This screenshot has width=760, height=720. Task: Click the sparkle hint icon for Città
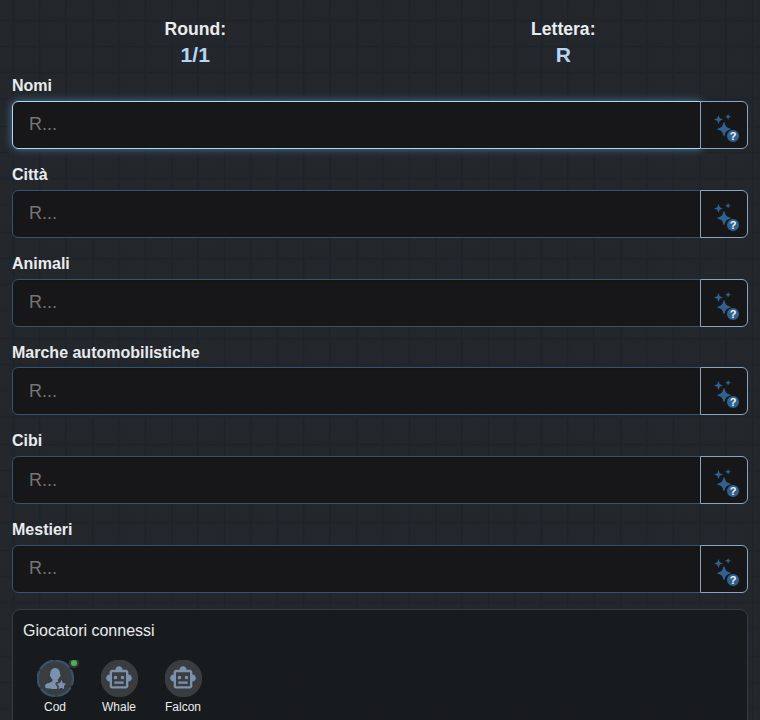click(724, 214)
